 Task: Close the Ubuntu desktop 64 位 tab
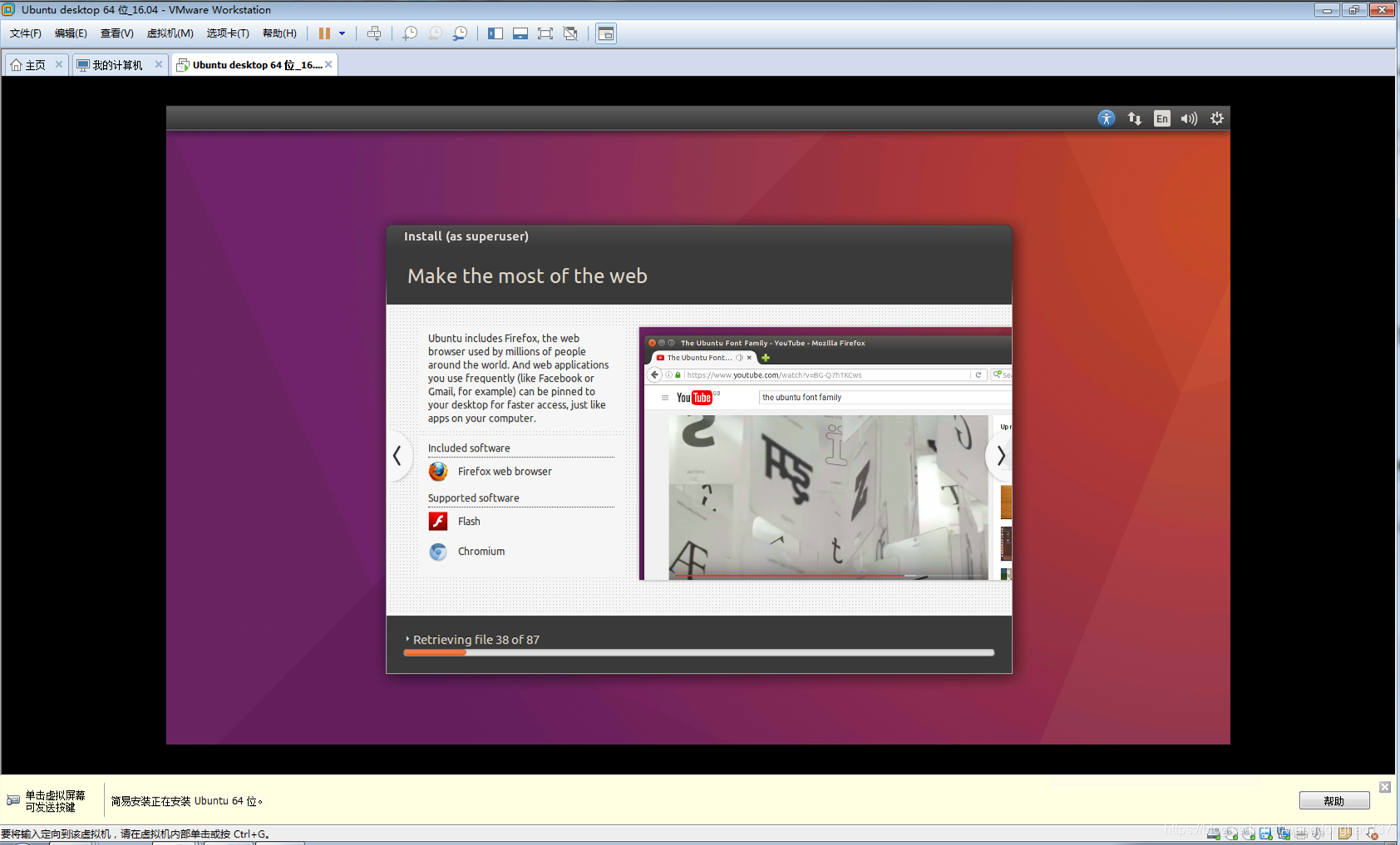[x=328, y=64]
